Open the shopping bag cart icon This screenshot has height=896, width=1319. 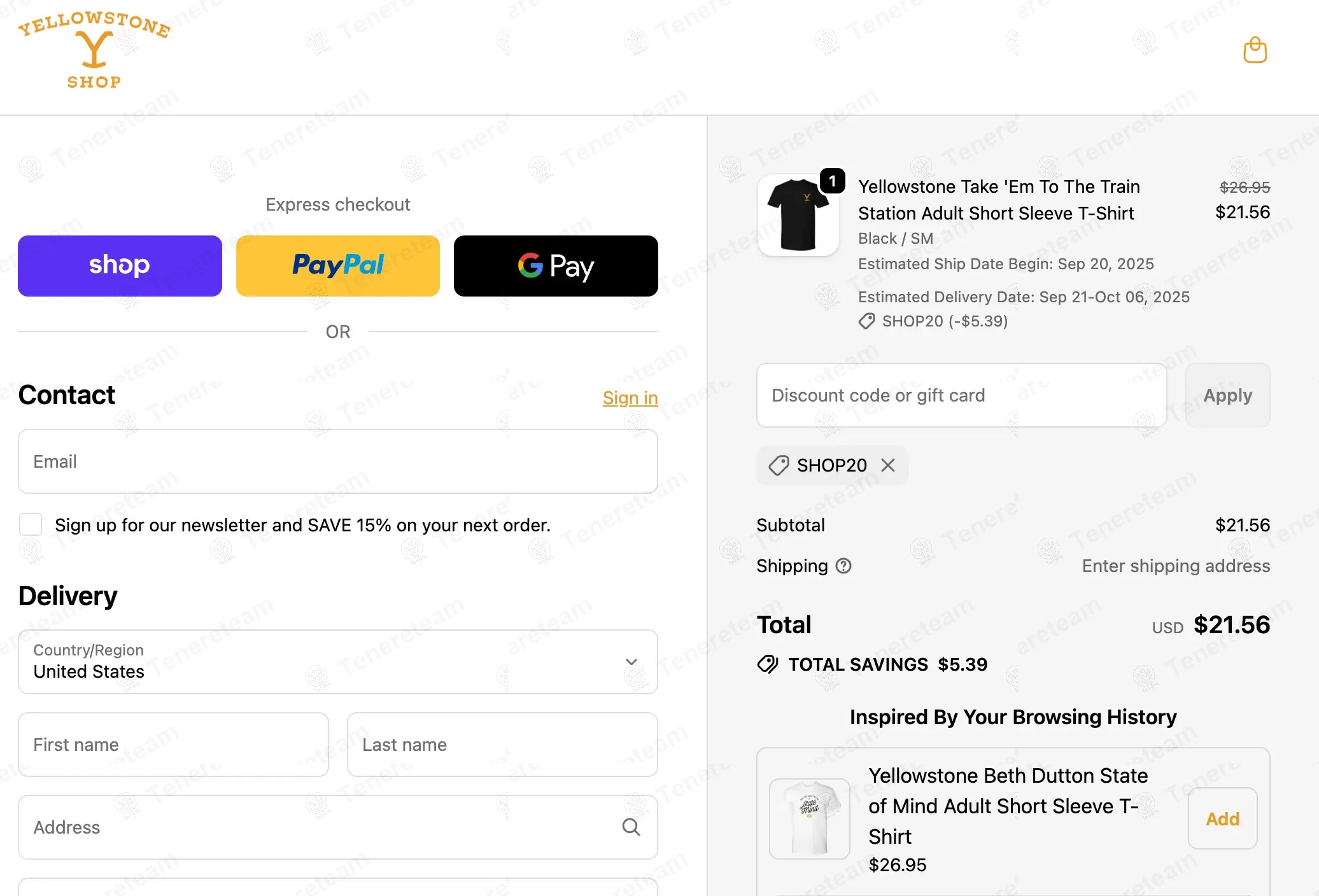(1255, 50)
